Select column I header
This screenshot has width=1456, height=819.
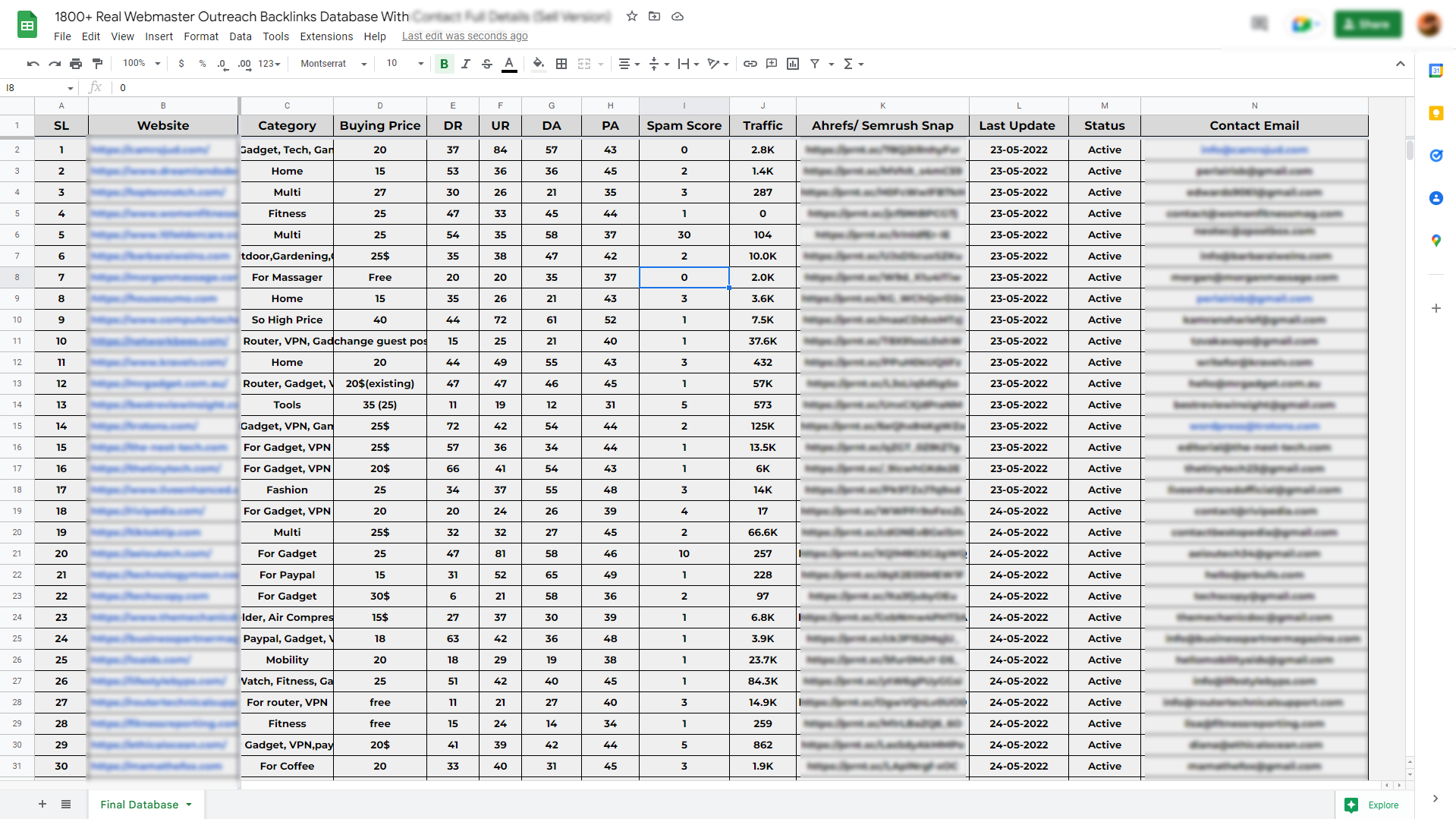point(684,106)
